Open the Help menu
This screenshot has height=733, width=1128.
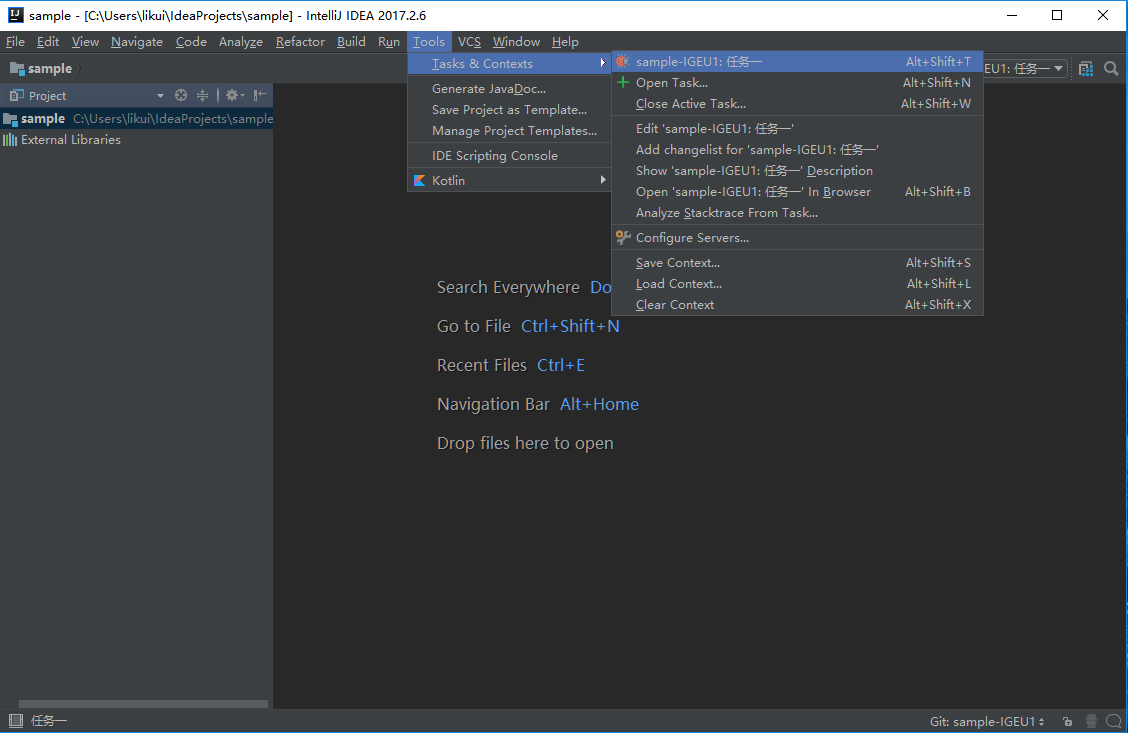tap(565, 42)
